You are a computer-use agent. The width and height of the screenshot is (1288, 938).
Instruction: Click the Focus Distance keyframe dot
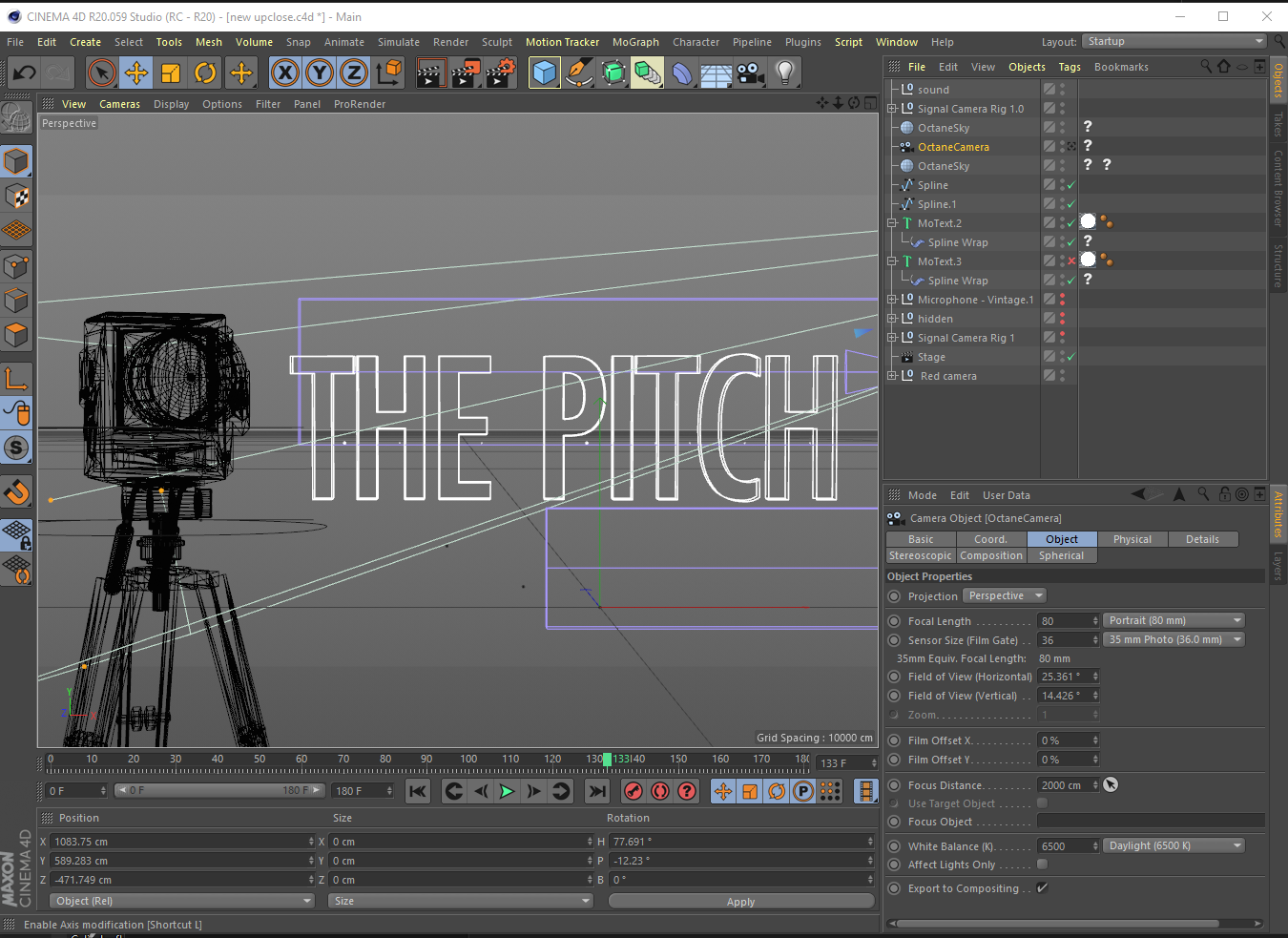point(894,785)
